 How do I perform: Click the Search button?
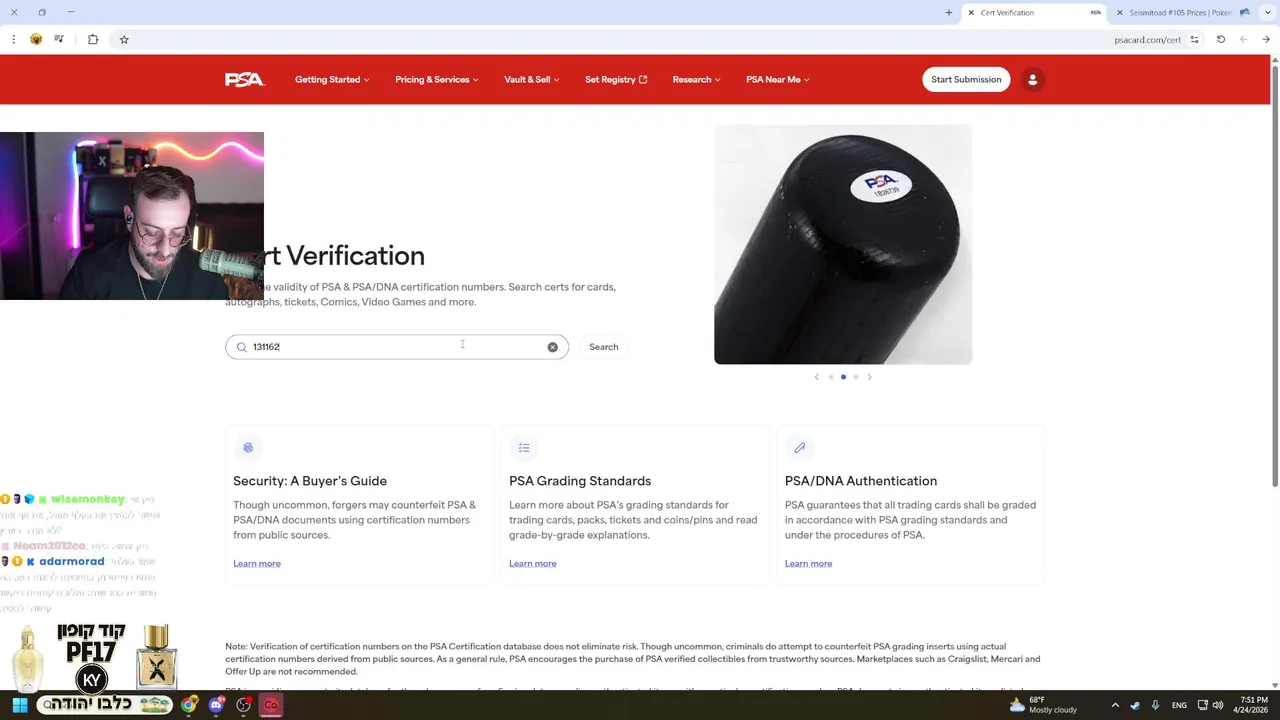[604, 347]
